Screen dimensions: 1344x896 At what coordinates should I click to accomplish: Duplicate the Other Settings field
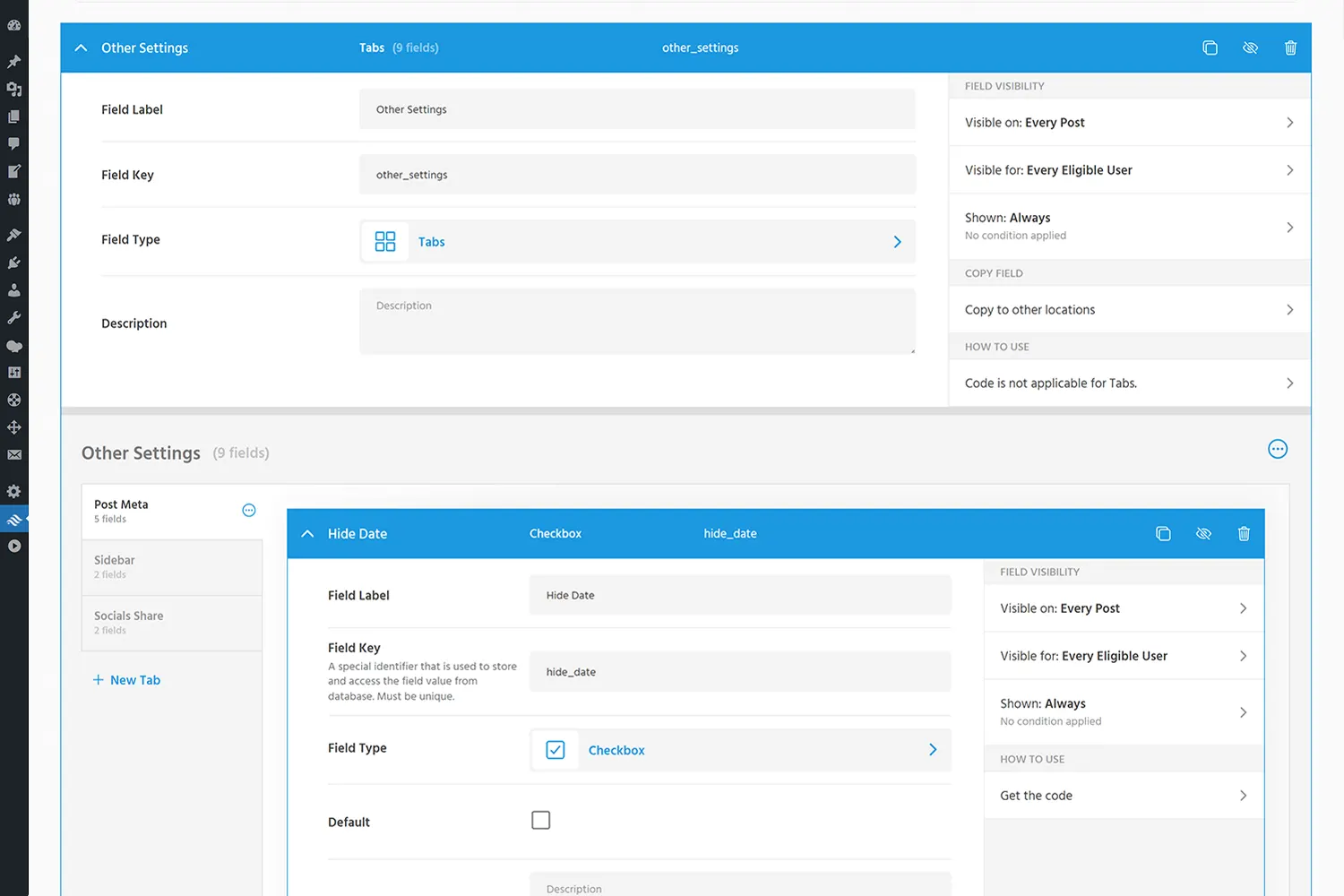(1210, 48)
